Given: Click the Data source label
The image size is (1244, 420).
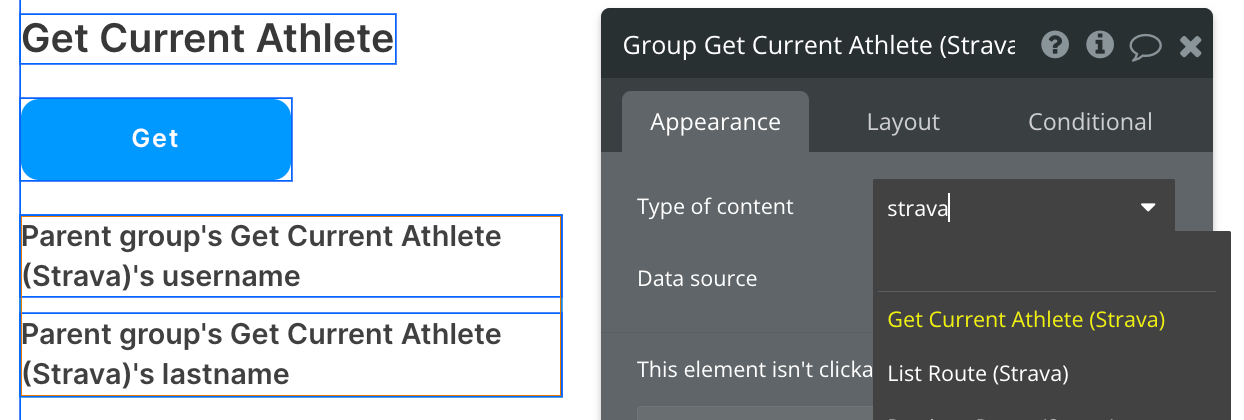Looking at the screenshot, I should click(697, 278).
